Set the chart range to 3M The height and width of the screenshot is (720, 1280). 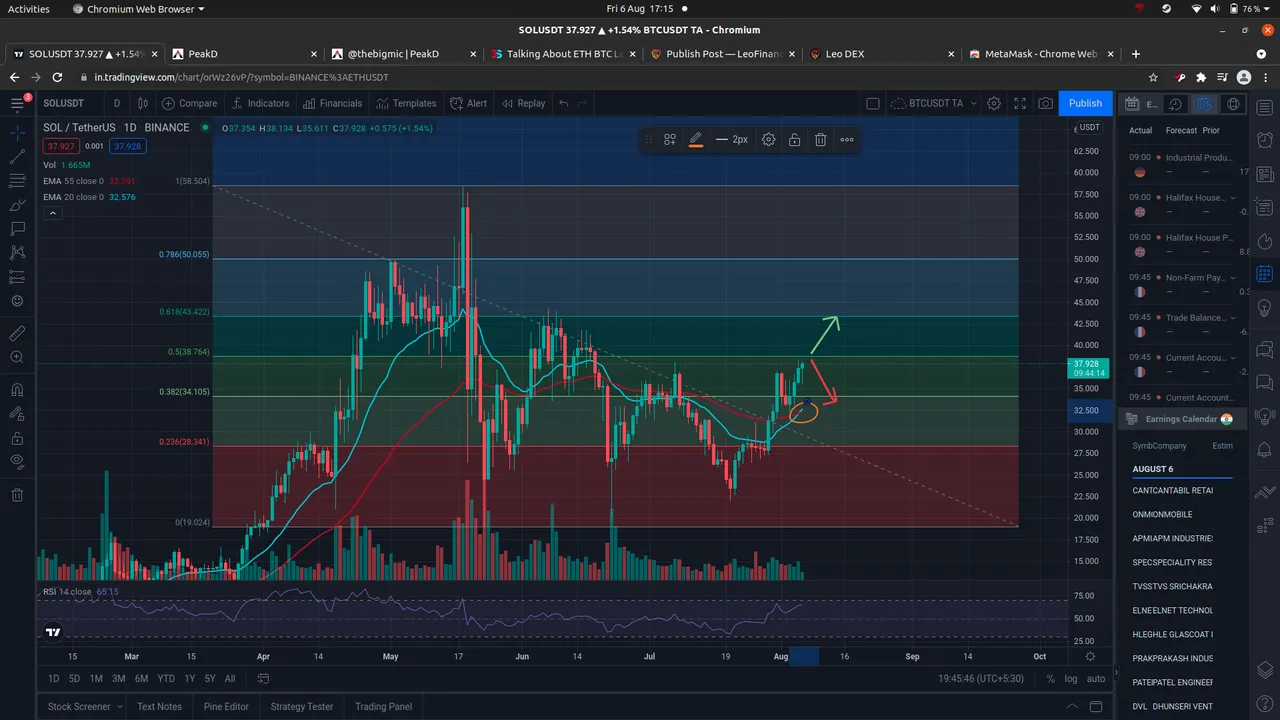(118, 678)
